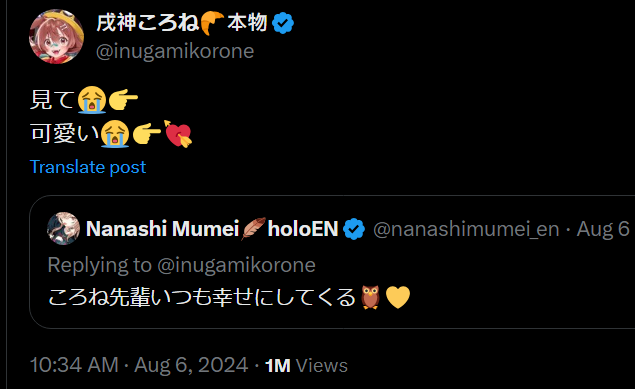Click the 戌神ころね display name
Screen dimensions: 635x389
(x=148, y=22)
